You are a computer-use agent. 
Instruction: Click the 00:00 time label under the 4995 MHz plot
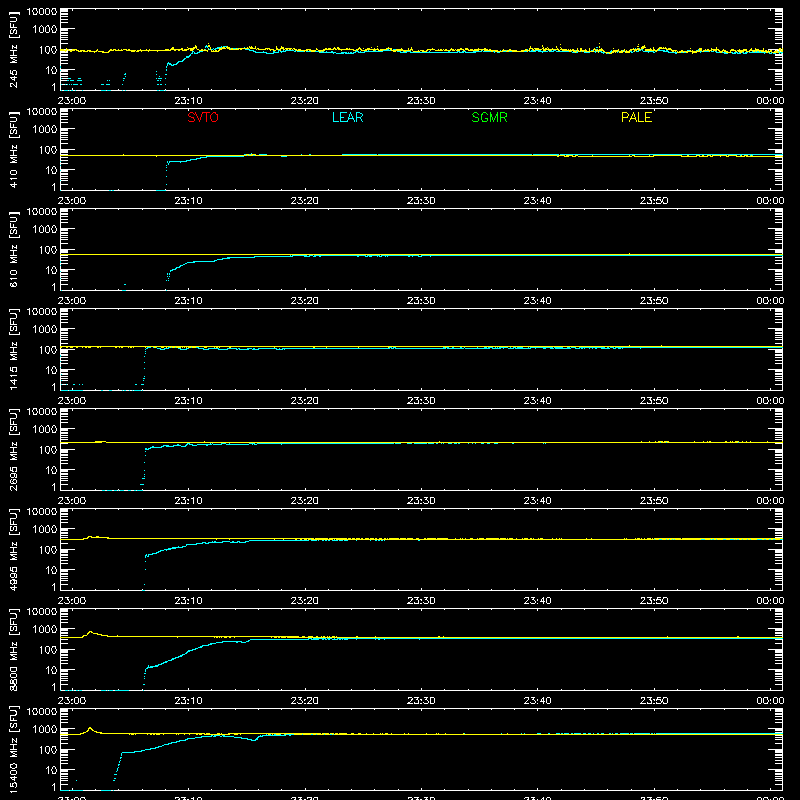(x=770, y=601)
